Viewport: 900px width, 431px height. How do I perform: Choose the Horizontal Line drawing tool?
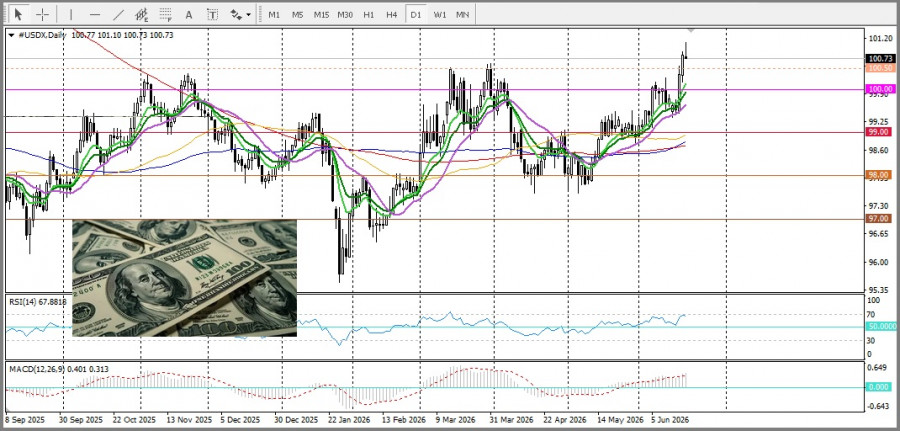pos(95,14)
